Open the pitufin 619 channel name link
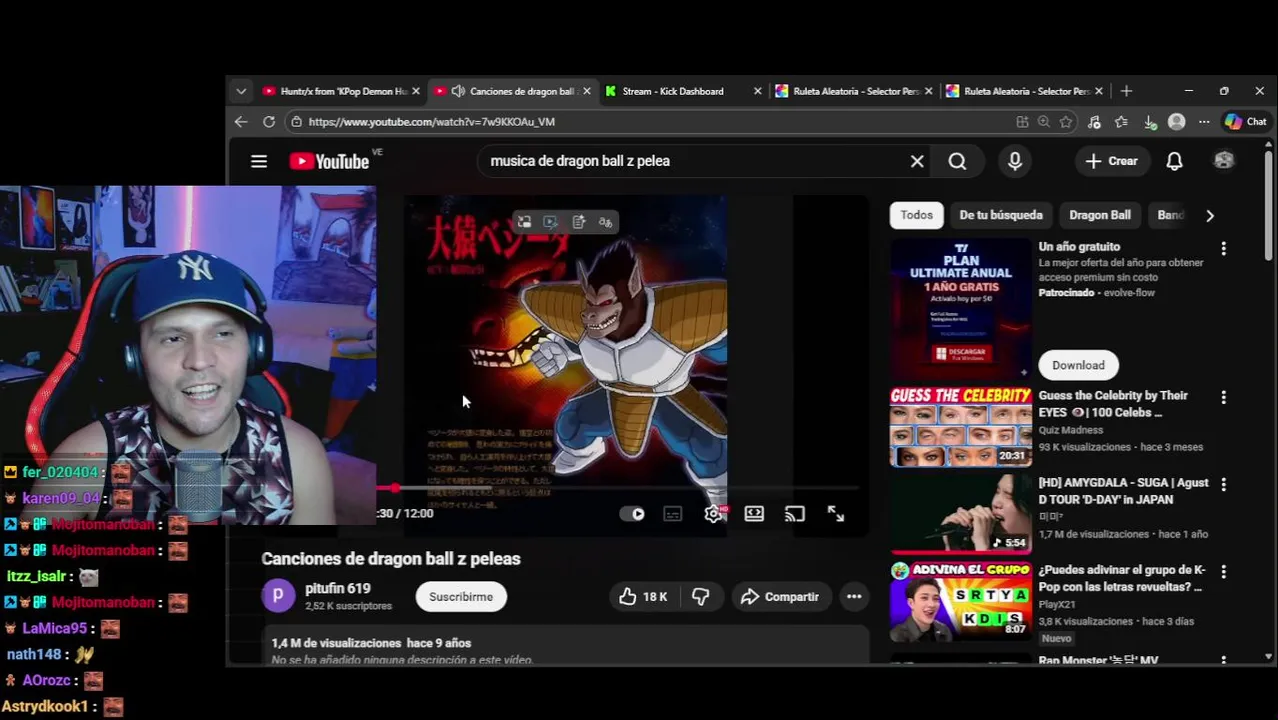The width and height of the screenshot is (1278, 720). 338,589
